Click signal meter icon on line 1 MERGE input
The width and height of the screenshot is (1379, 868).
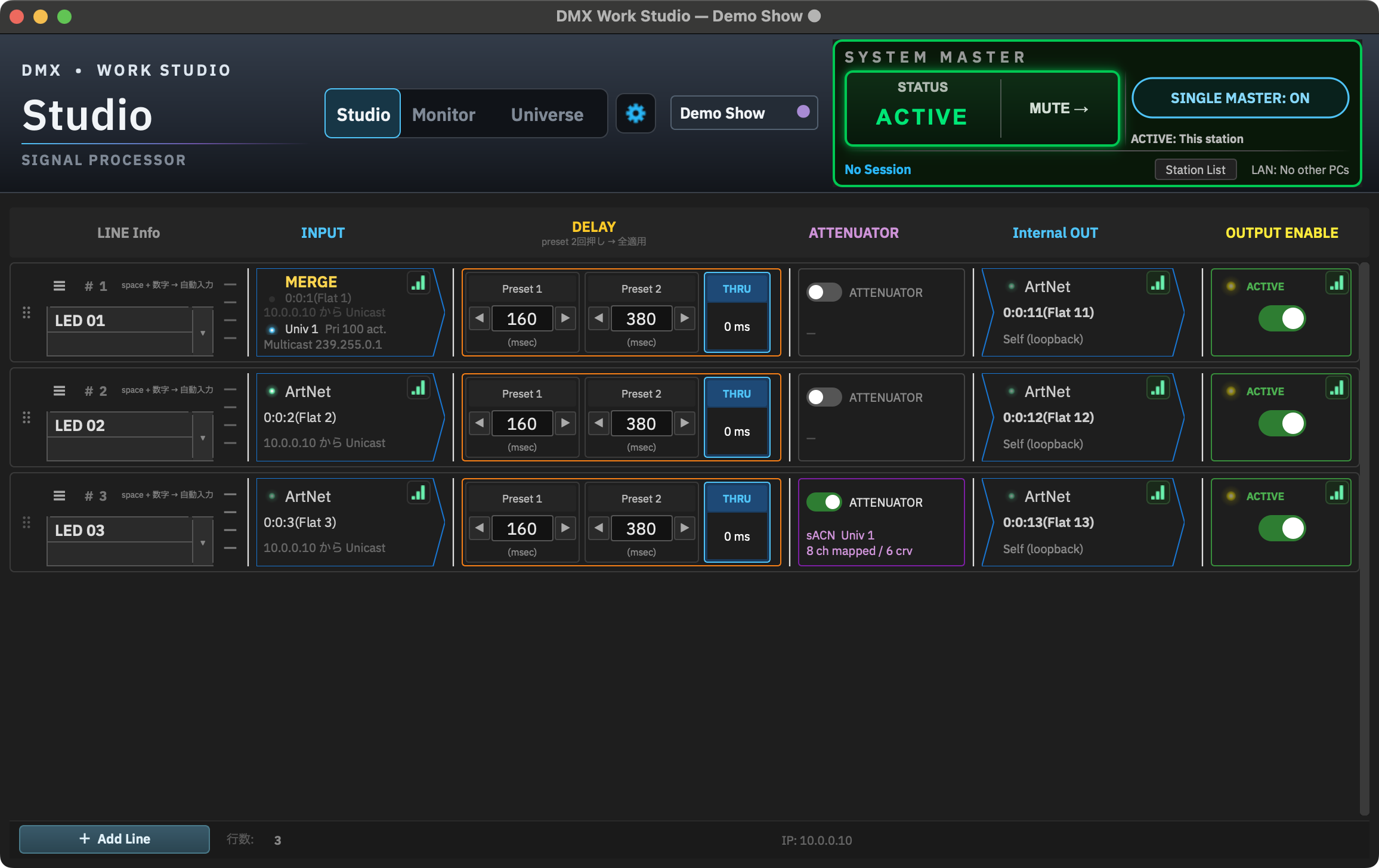pyautogui.click(x=419, y=283)
